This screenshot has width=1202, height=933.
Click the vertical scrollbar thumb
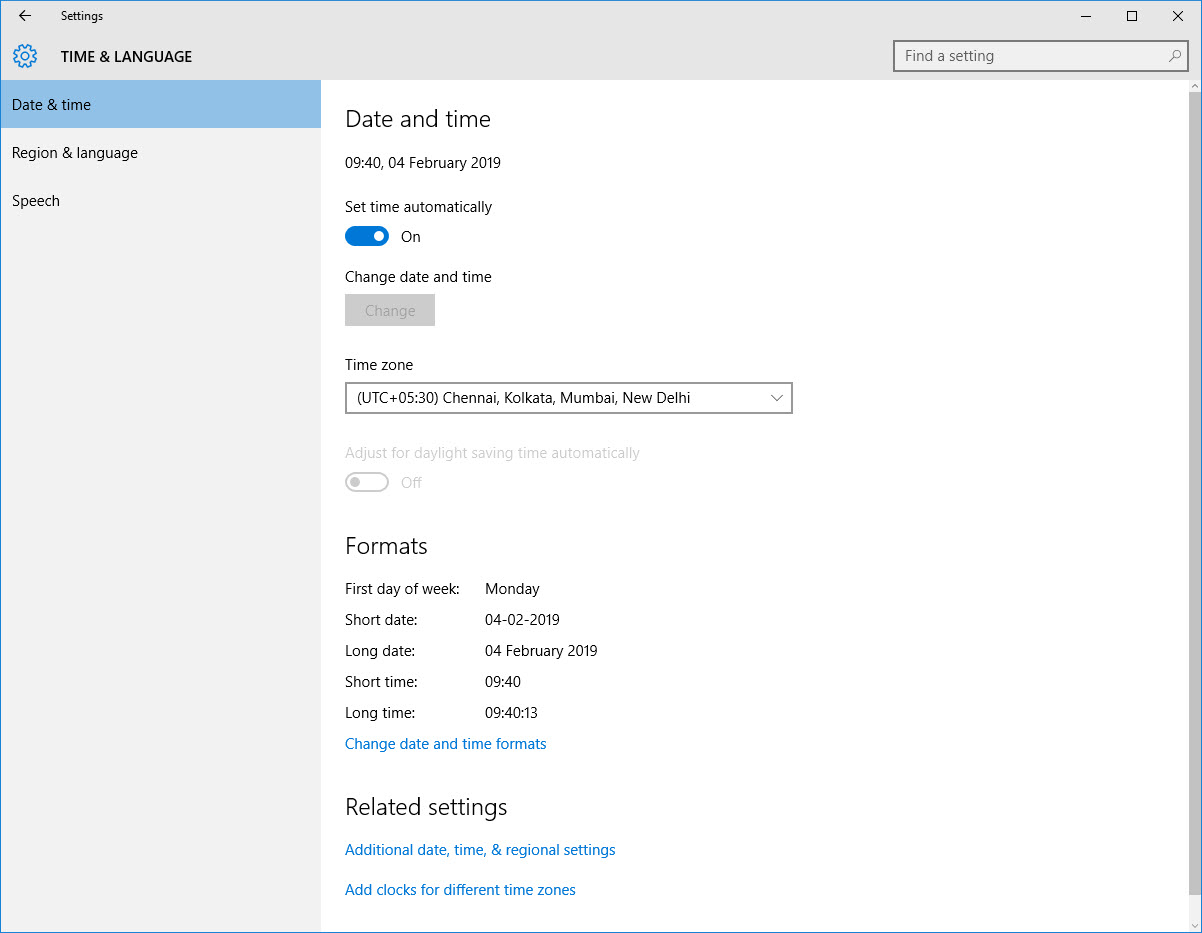click(1195, 494)
